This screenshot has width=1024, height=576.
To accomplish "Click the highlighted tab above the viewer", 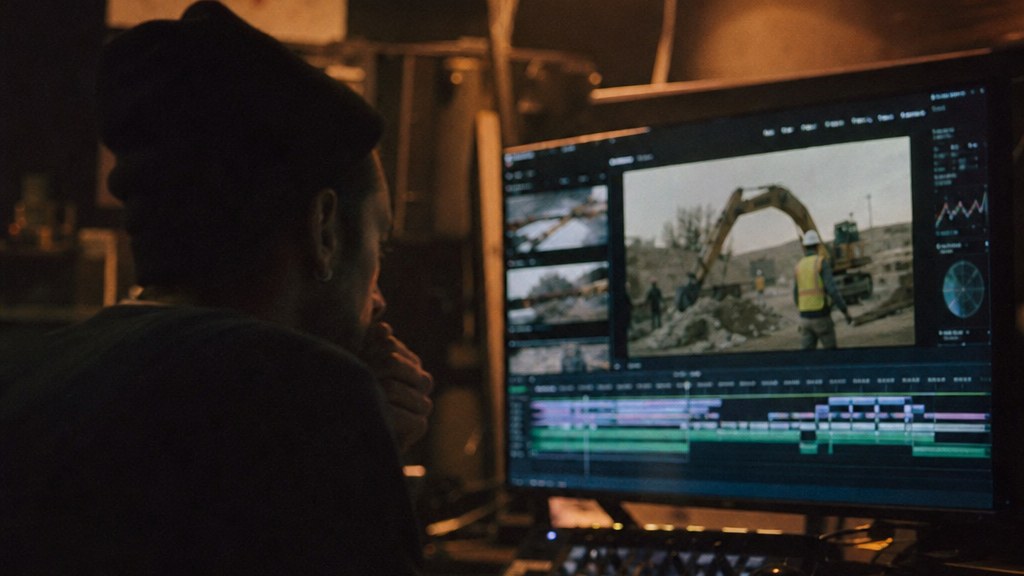I will 621,161.
